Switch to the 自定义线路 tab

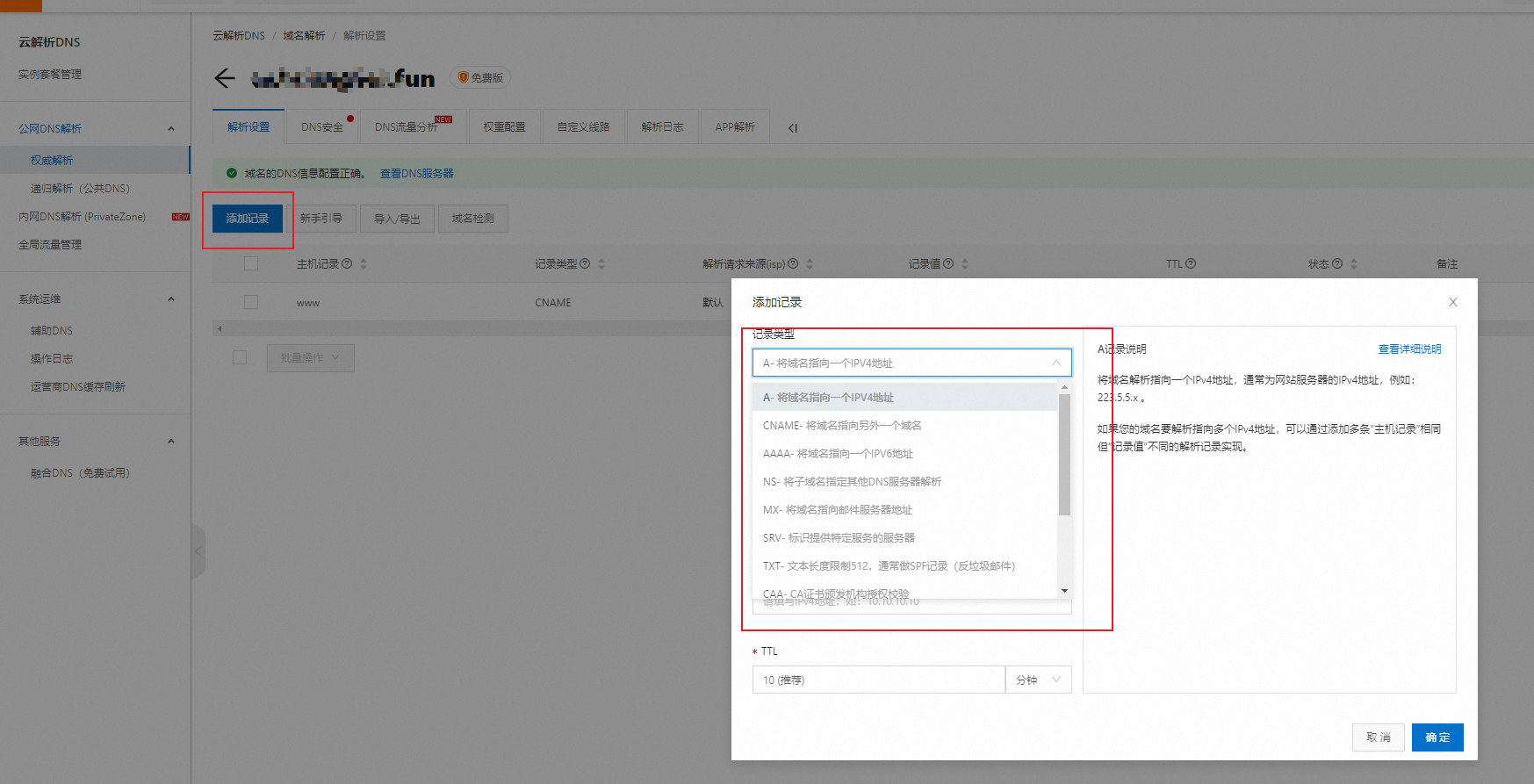pyautogui.click(x=583, y=126)
